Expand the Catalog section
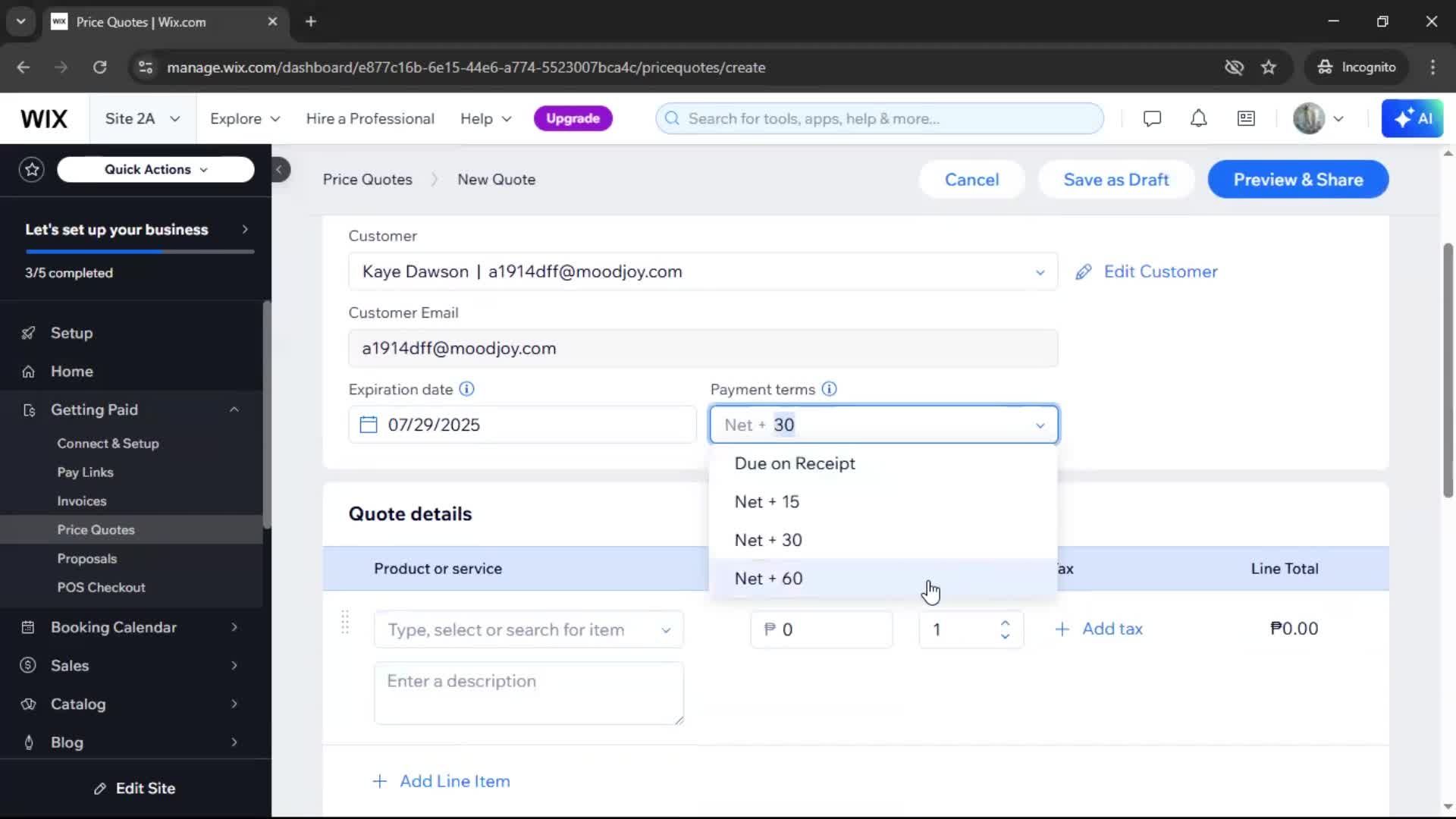This screenshot has height=819, width=1456. 234,704
